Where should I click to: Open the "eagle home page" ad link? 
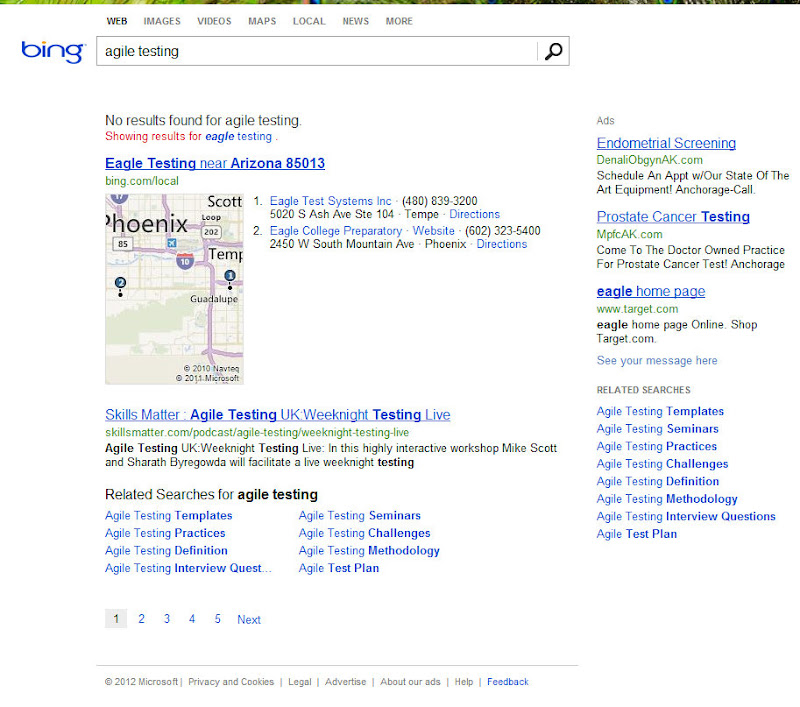click(650, 291)
